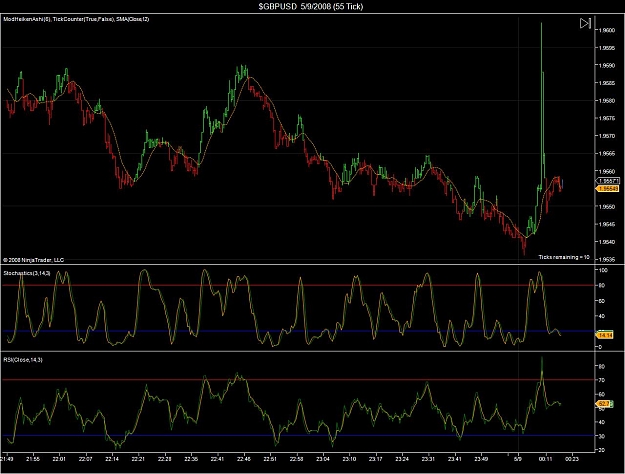625x474 pixels.
Task: Click the orange 52.7 RSI value marker
Action: click(x=604, y=404)
